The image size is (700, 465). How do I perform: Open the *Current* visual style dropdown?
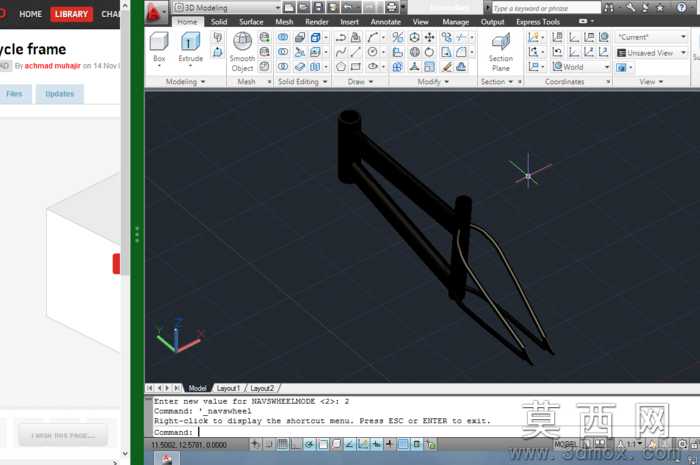pos(652,37)
